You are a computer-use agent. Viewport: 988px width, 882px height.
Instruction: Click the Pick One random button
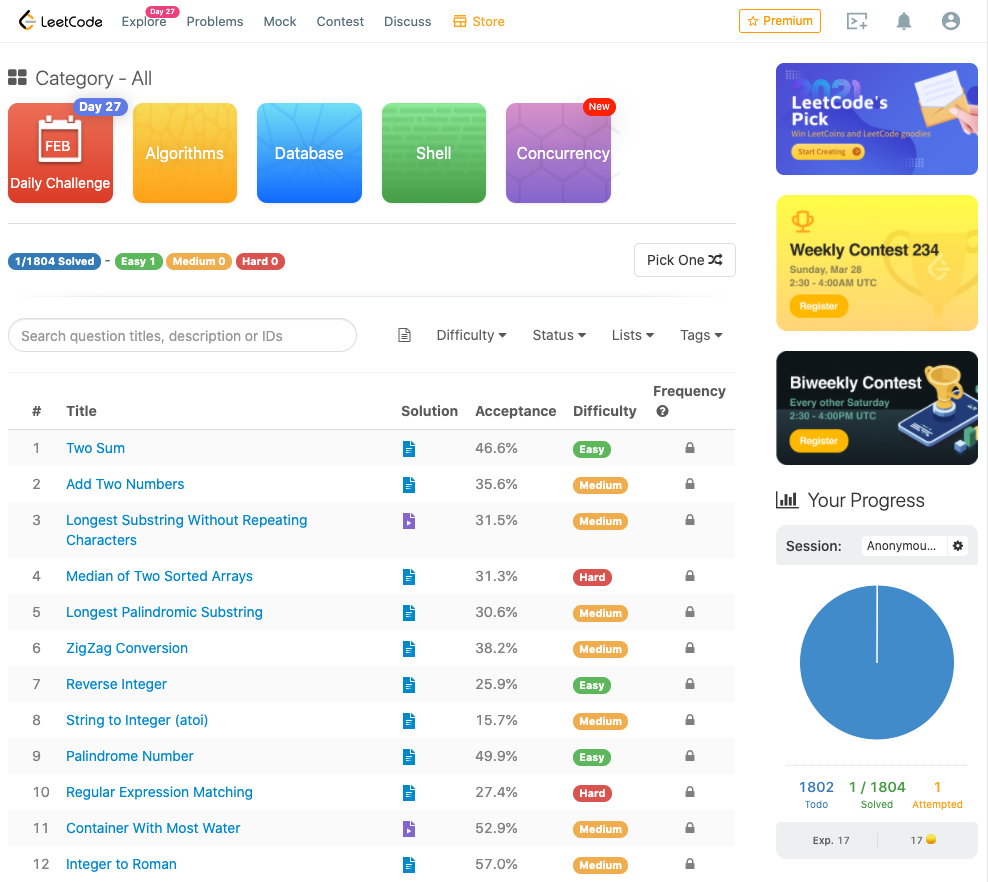(x=684, y=260)
